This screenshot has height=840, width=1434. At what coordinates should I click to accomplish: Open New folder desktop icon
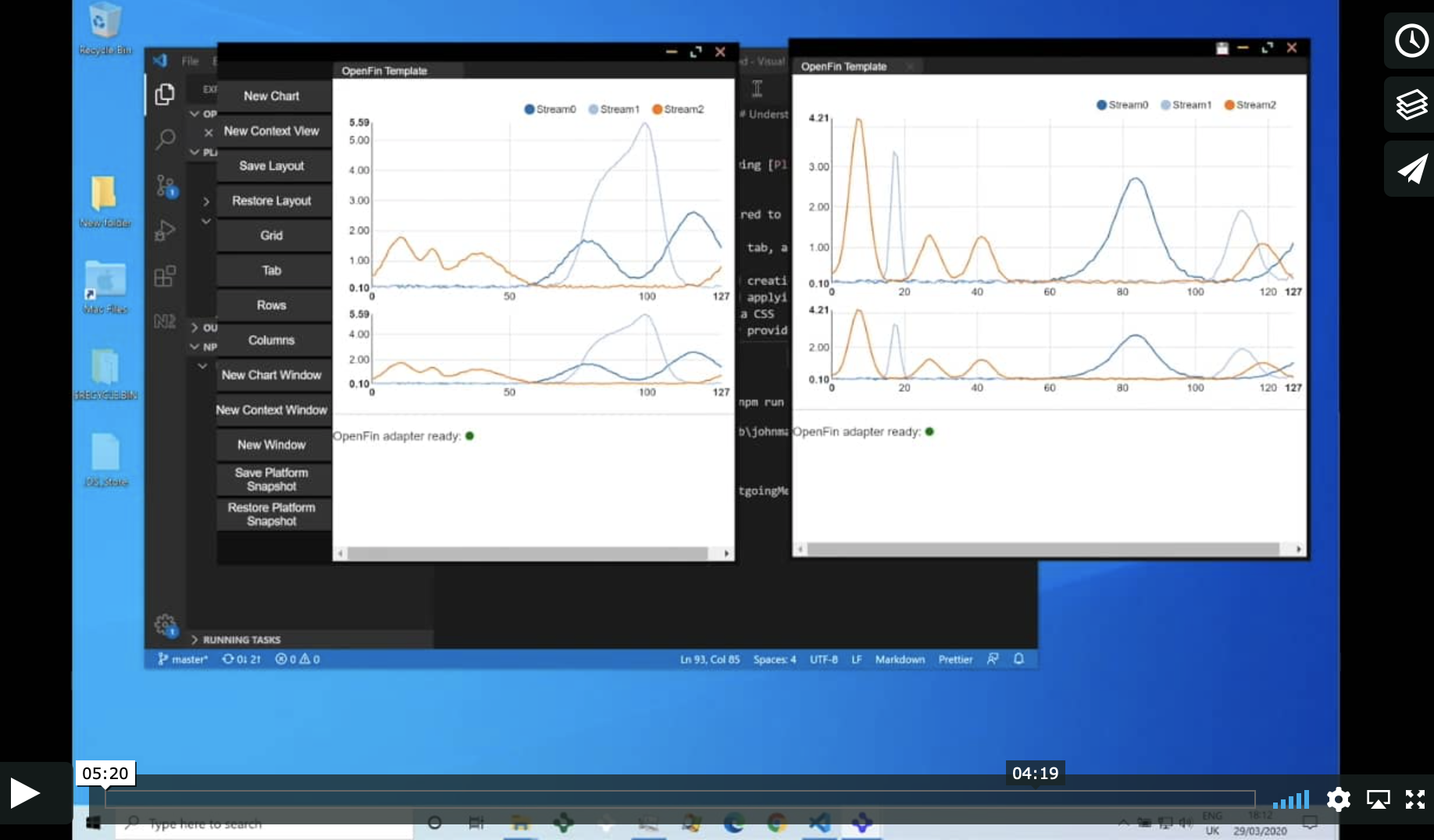point(105,201)
